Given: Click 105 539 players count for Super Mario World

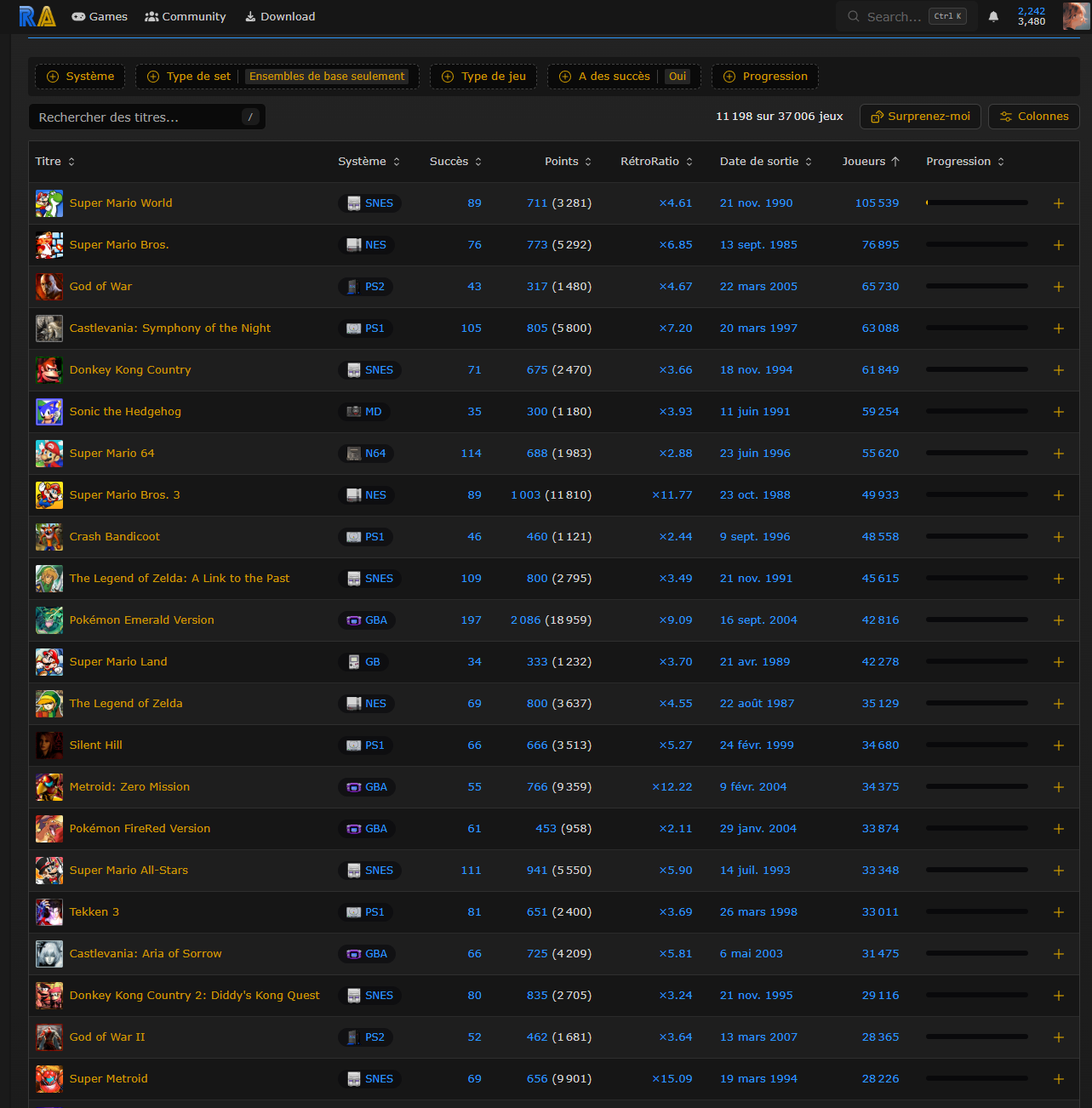Looking at the screenshot, I should (x=877, y=203).
